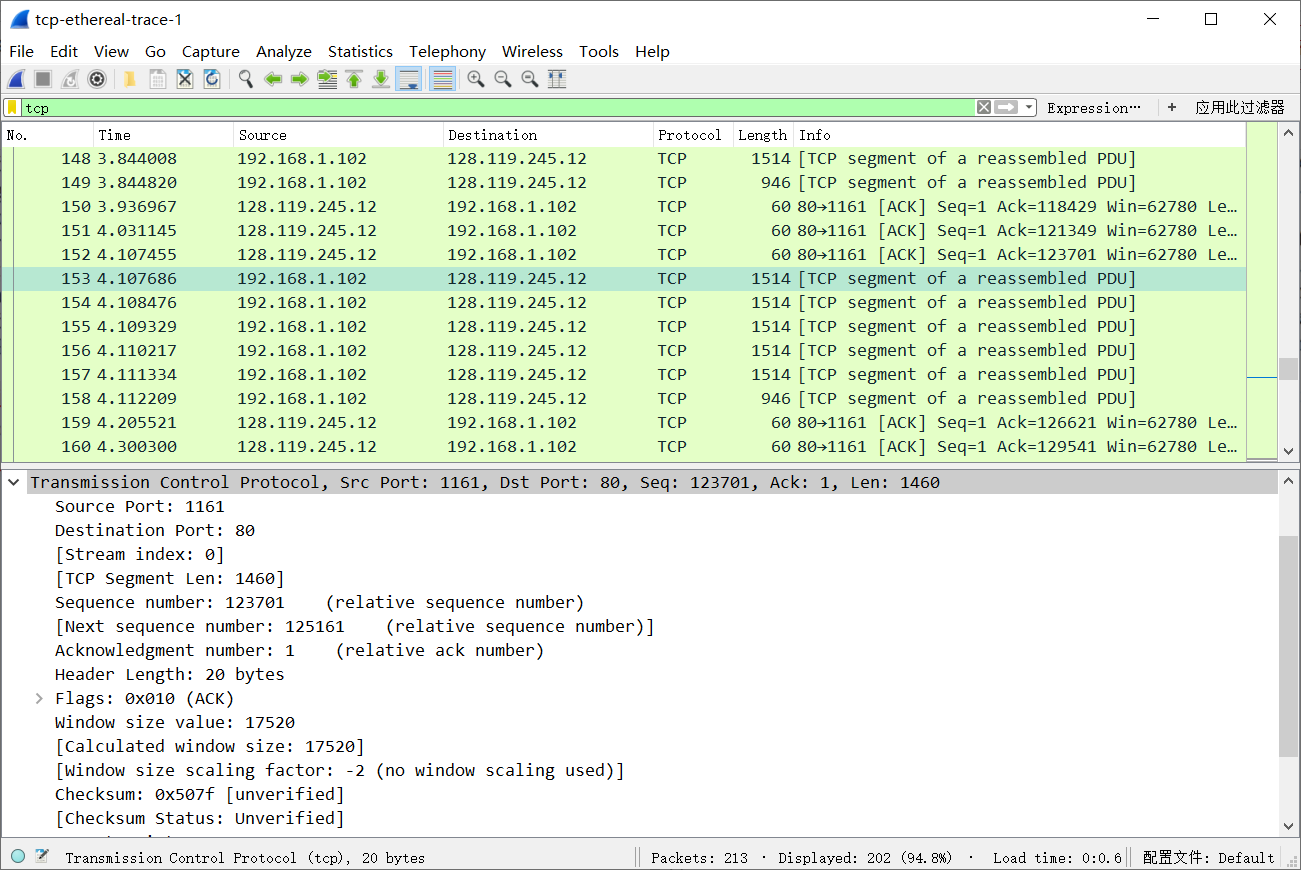The height and width of the screenshot is (870, 1301).
Task: Jump to the first packet icon
Action: tap(354, 79)
